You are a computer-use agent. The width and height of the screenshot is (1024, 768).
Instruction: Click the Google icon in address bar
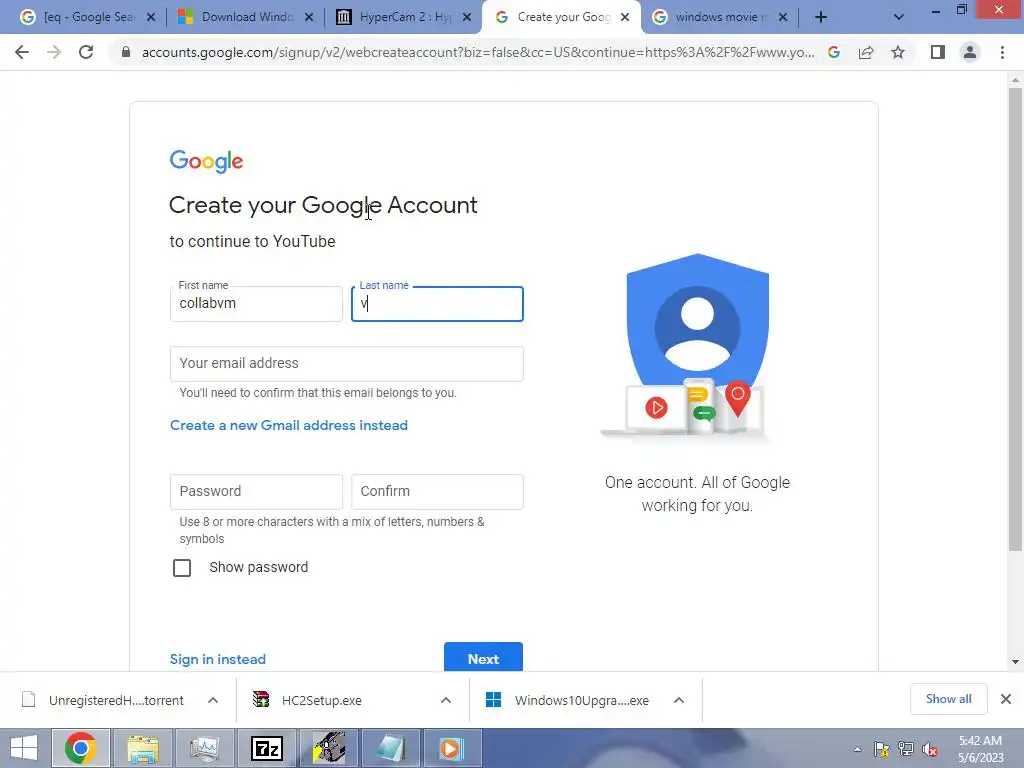coord(834,52)
